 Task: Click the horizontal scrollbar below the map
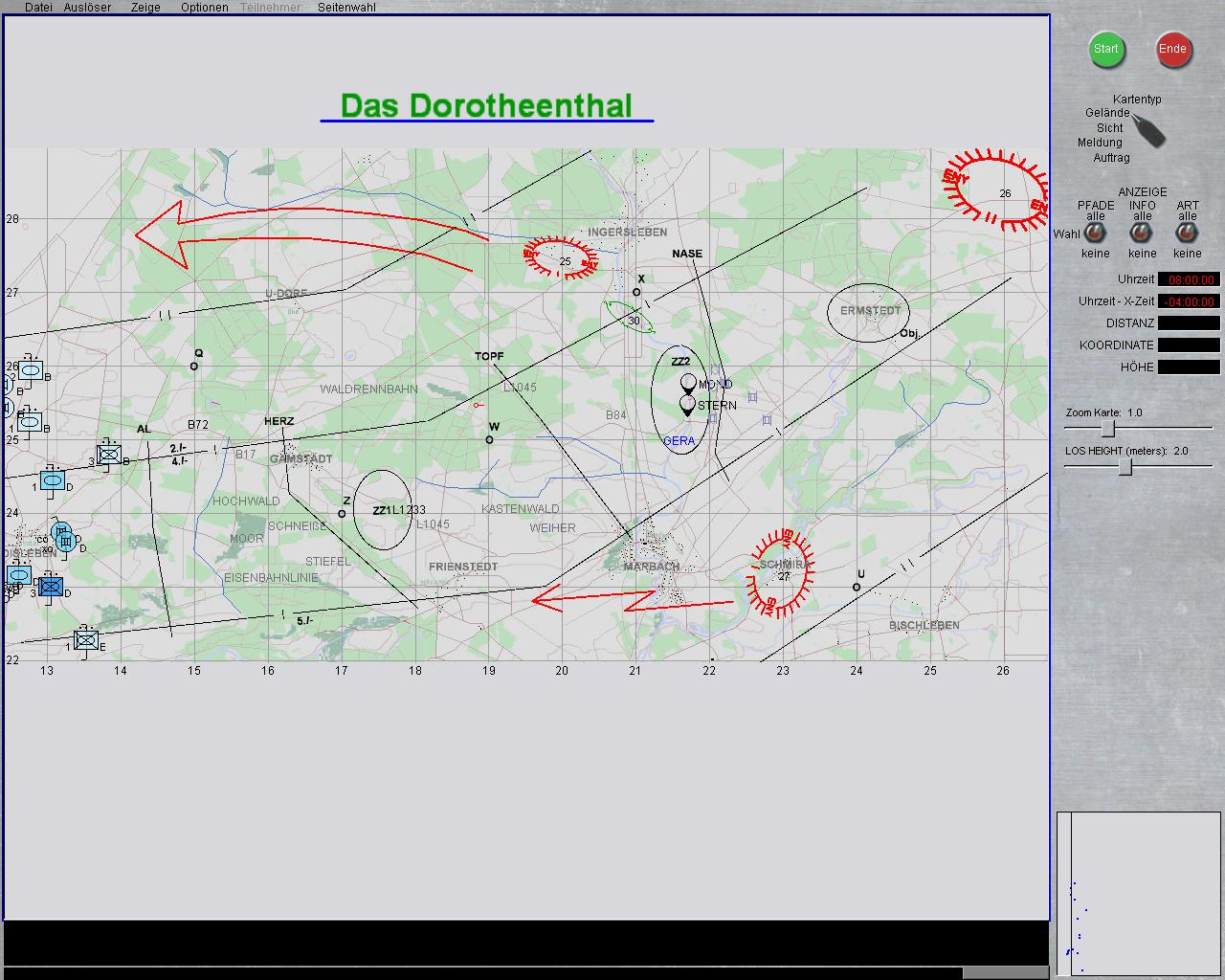pyautogui.click(x=526, y=972)
